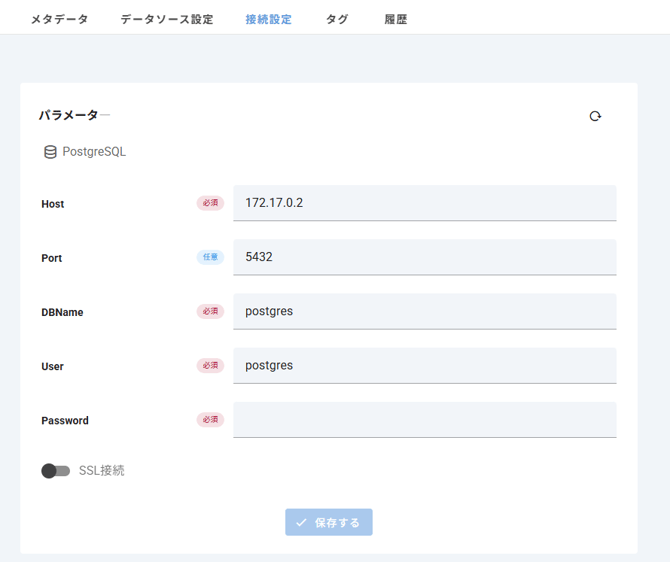
Task: Click the Port field showing 5432
Action: [424, 257]
